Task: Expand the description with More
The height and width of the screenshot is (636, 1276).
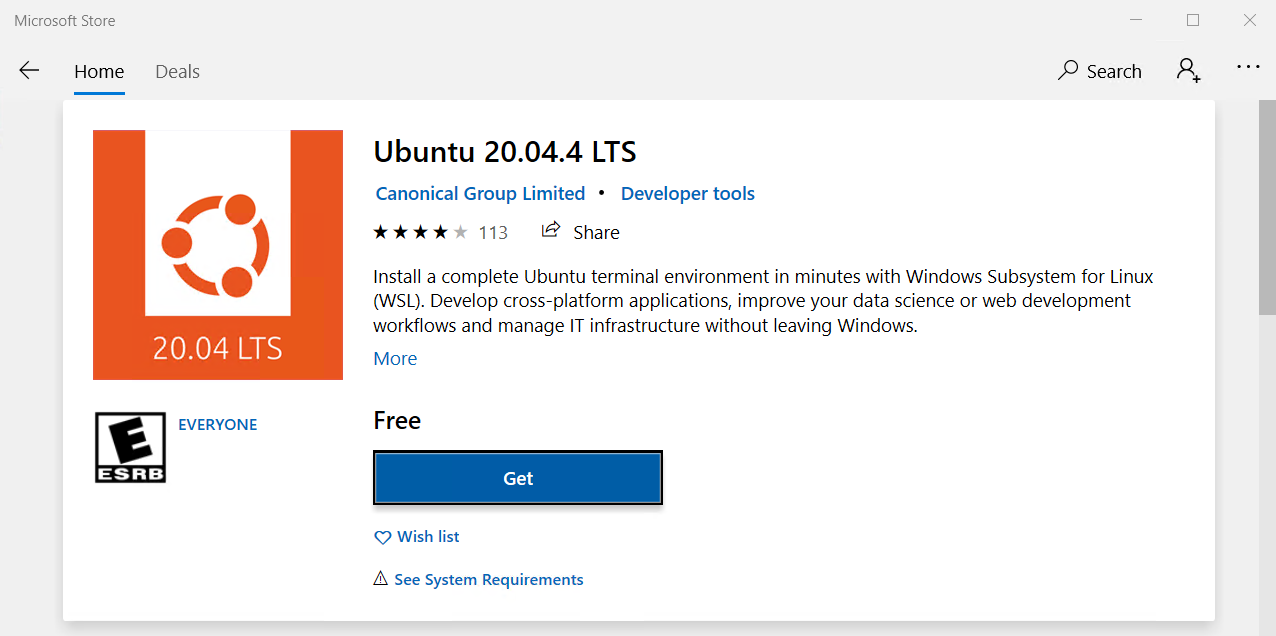Action: click(395, 359)
